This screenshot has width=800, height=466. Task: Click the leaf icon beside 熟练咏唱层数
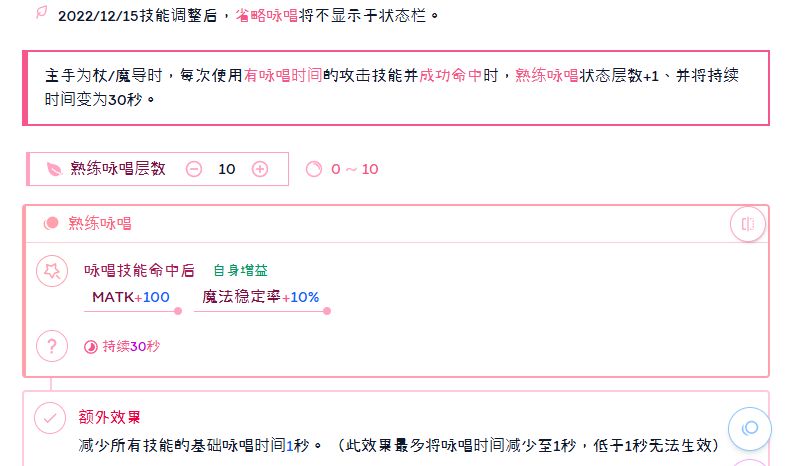[54, 169]
